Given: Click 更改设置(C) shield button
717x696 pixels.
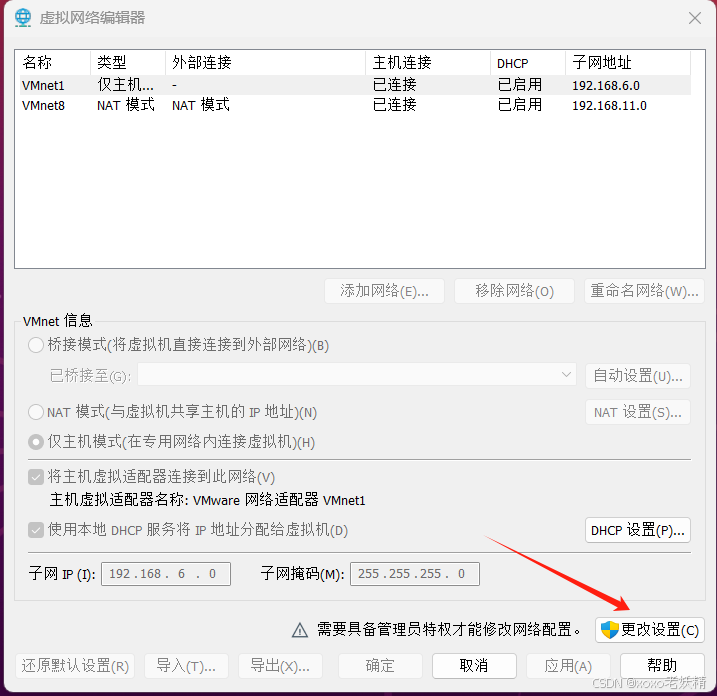Looking at the screenshot, I should 649,630.
